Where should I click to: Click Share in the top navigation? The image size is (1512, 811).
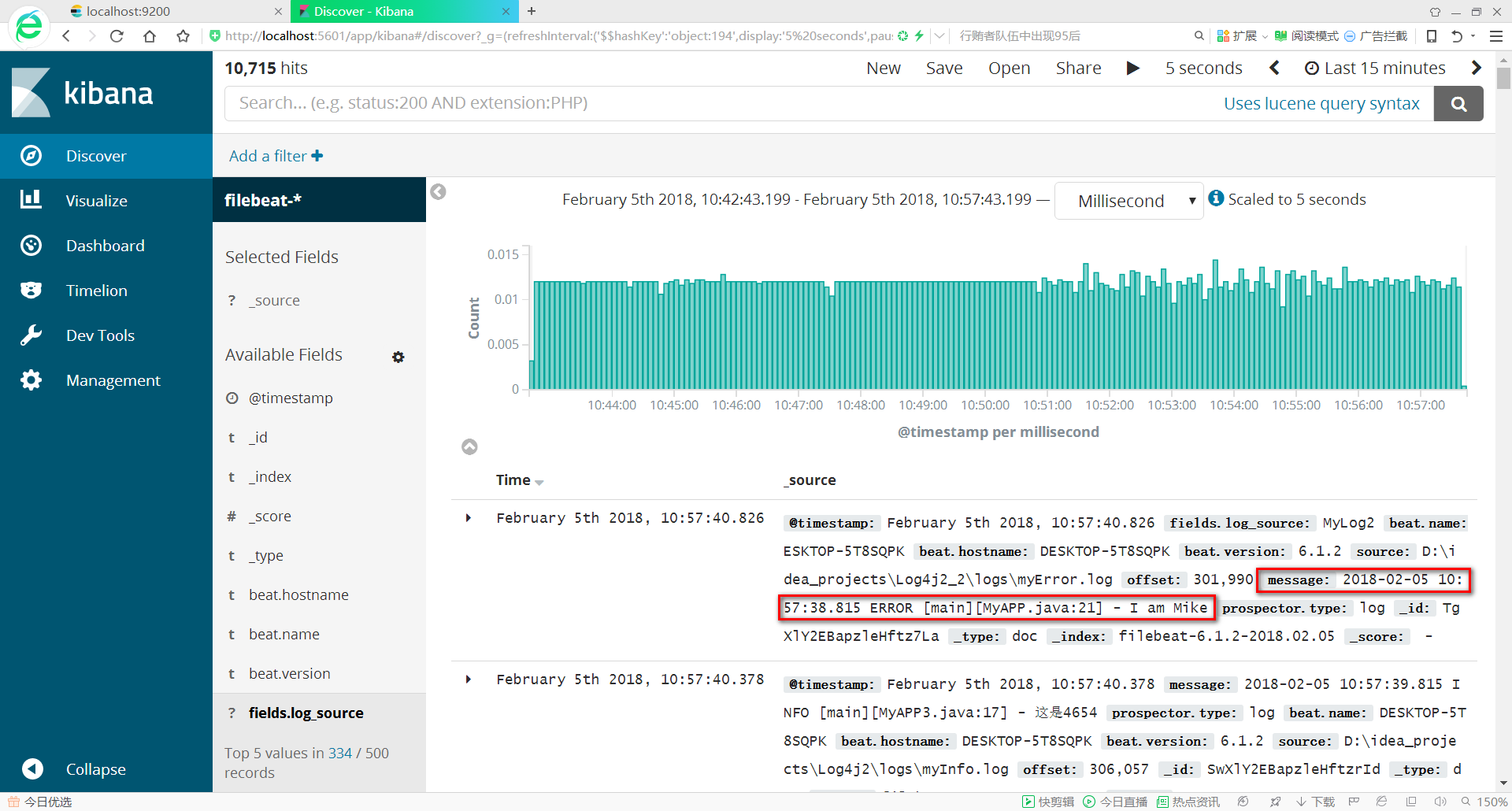click(1078, 69)
